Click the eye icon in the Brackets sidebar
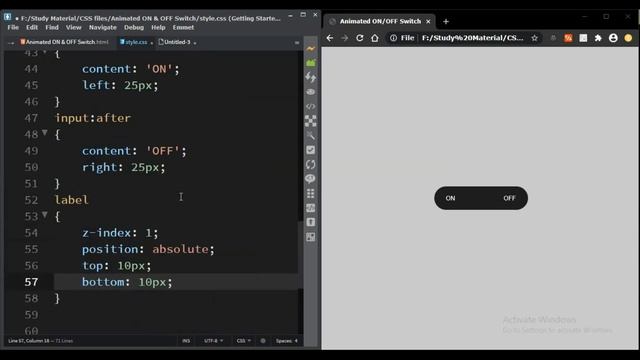This screenshot has width=640, height=360. click(311, 92)
